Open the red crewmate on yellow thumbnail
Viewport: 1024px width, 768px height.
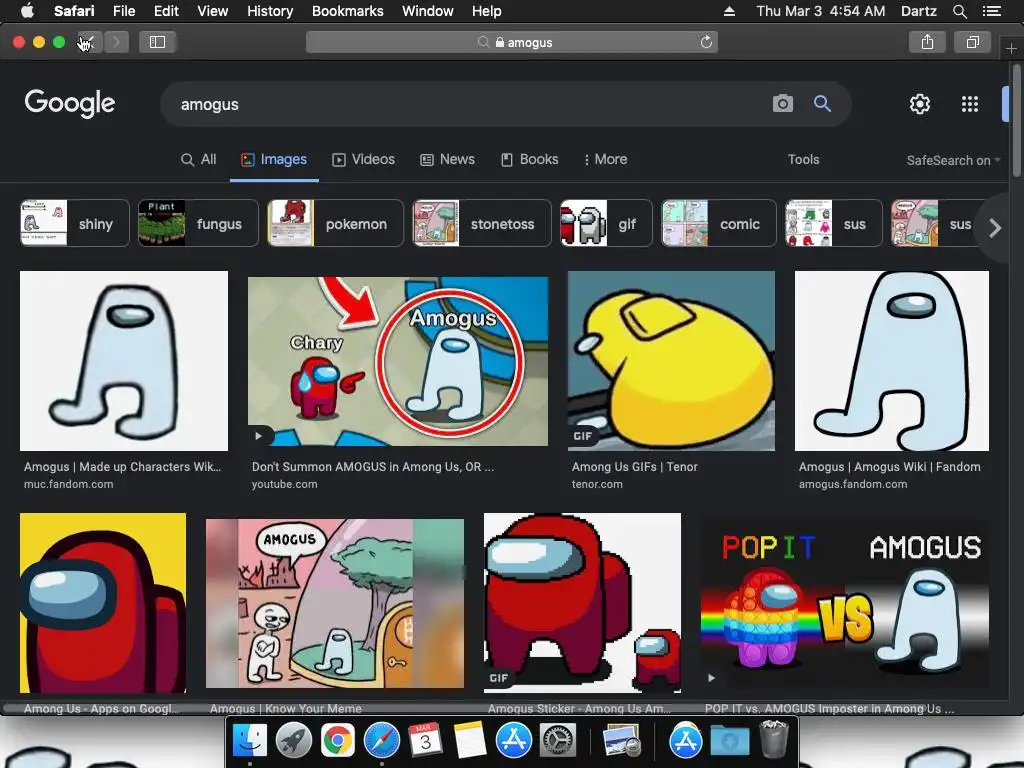(x=103, y=603)
